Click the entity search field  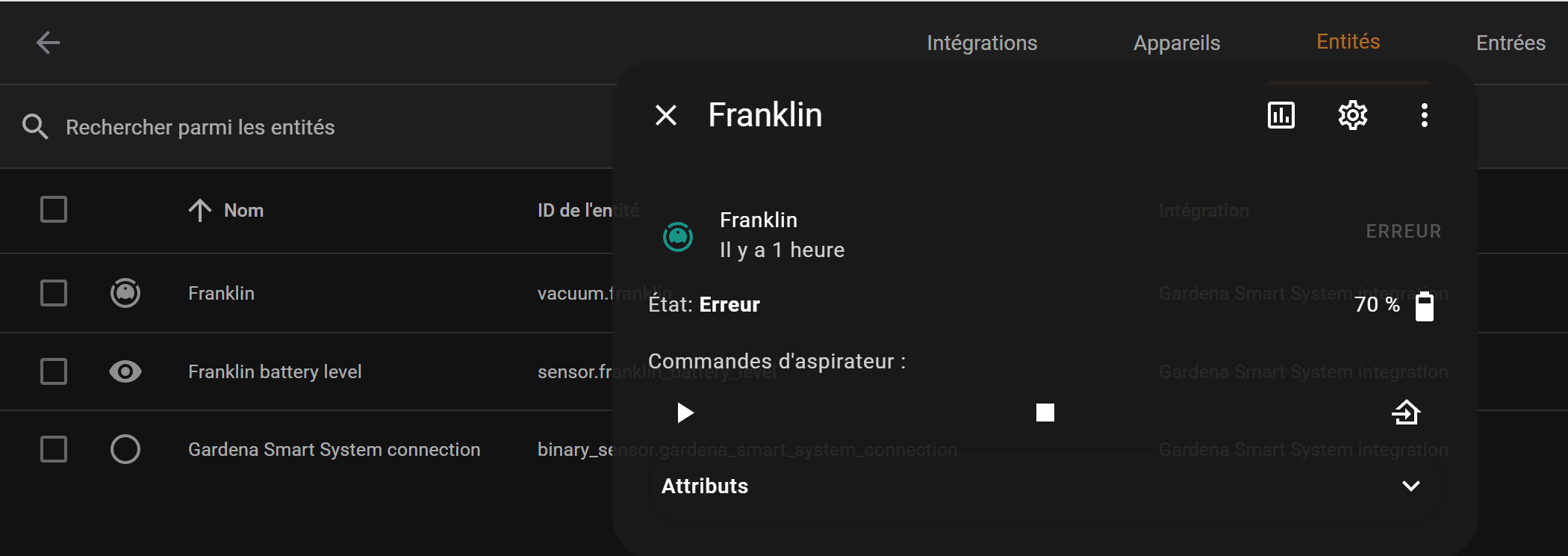pos(299,127)
